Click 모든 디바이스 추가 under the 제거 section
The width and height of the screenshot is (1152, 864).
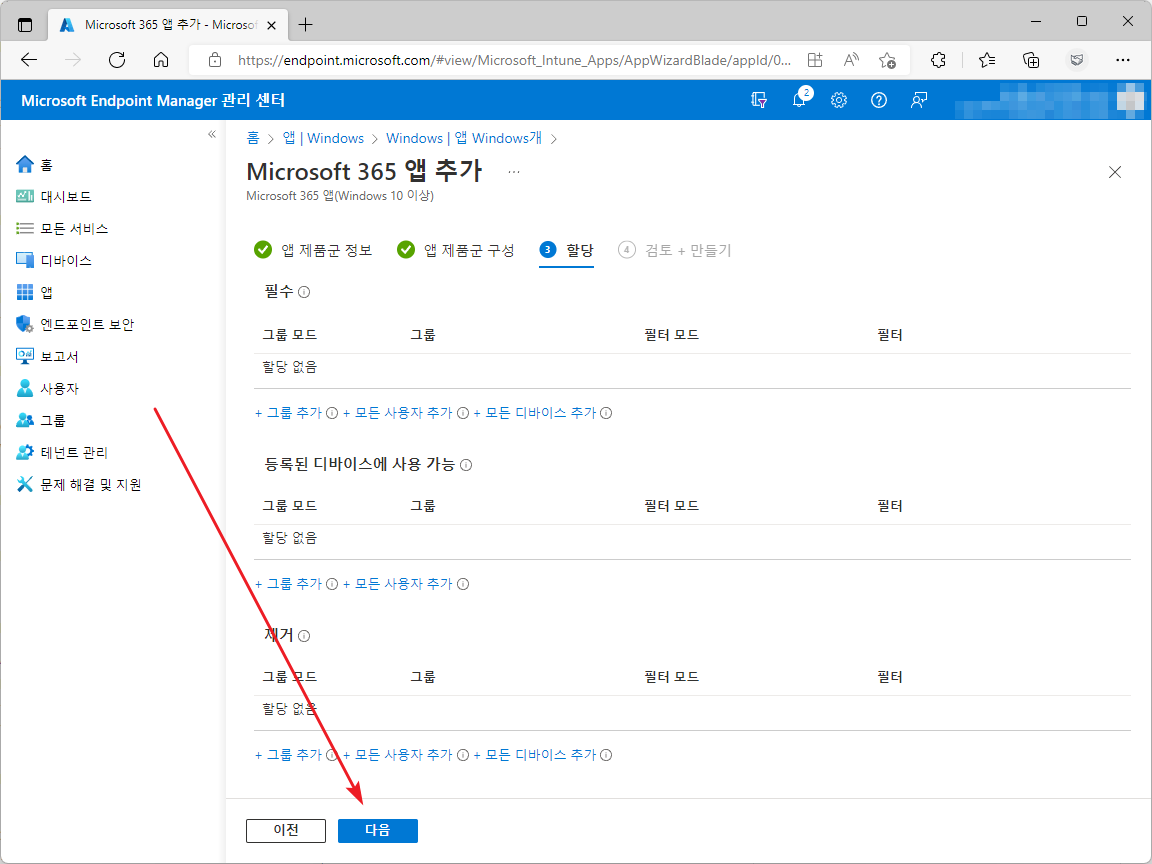(535, 755)
